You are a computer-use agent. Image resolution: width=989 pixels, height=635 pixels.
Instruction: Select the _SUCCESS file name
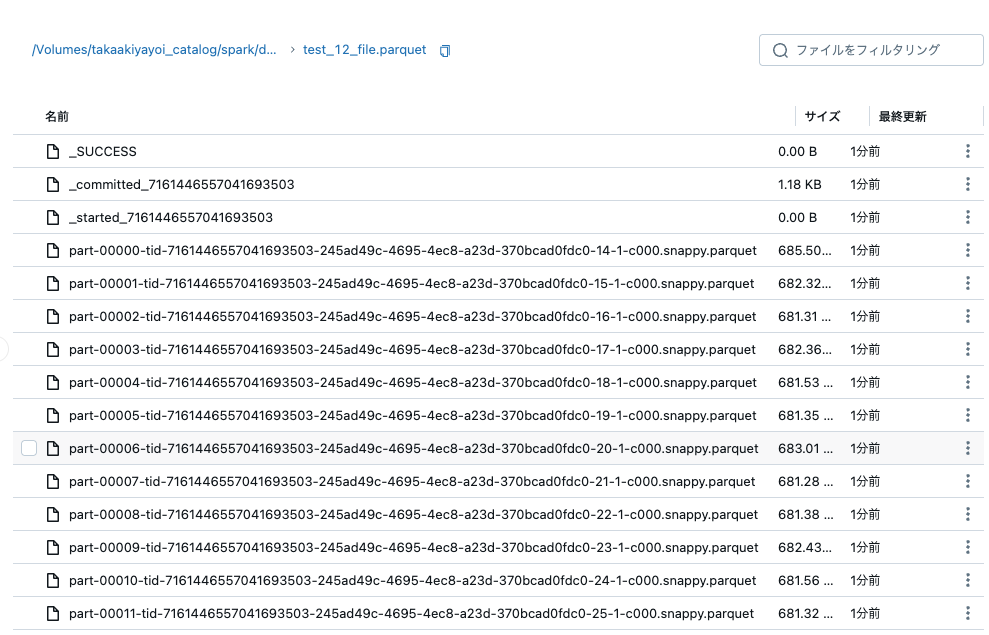click(x=103, y=151)
